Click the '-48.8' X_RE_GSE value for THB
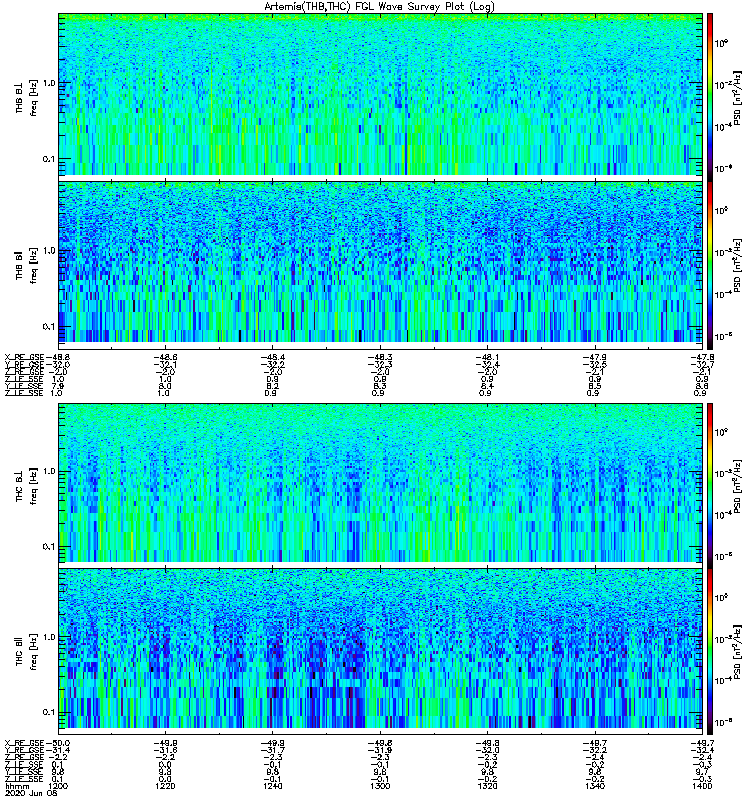The image size is (750, 800). point(58,358)
